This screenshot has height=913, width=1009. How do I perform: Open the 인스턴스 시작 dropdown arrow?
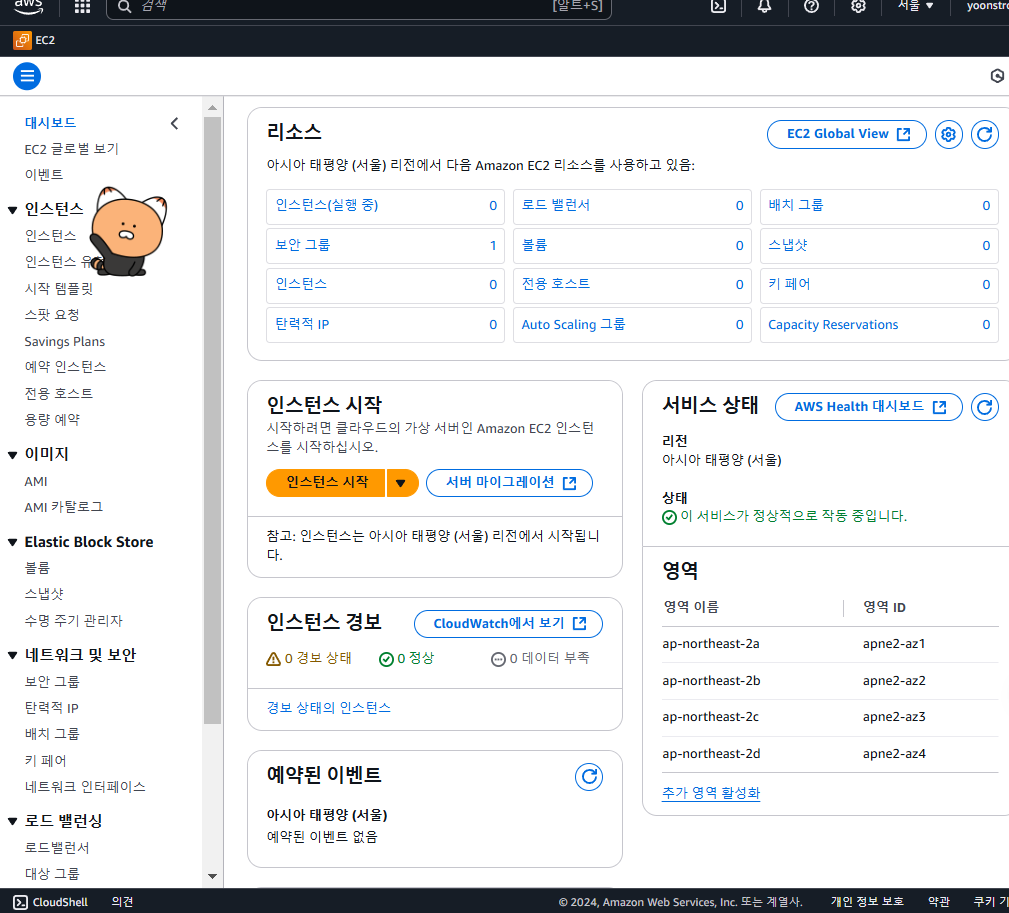[x=401, y=483]
